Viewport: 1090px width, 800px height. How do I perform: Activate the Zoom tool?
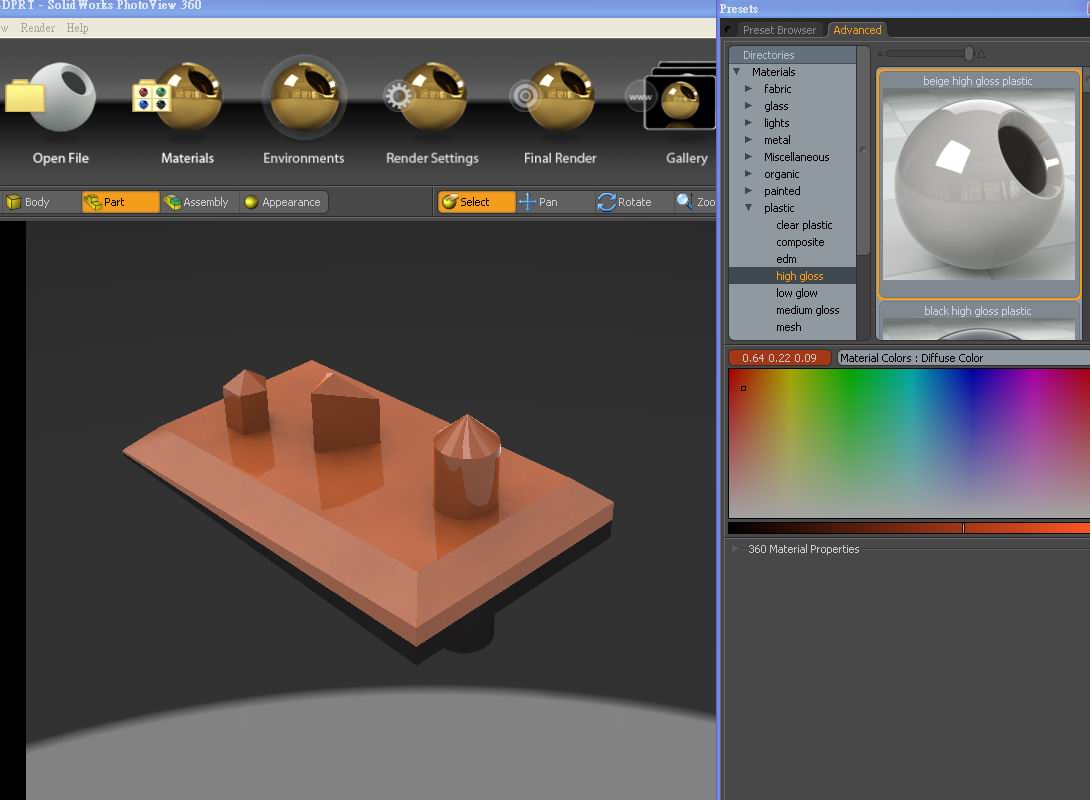(x=695, y=202)
